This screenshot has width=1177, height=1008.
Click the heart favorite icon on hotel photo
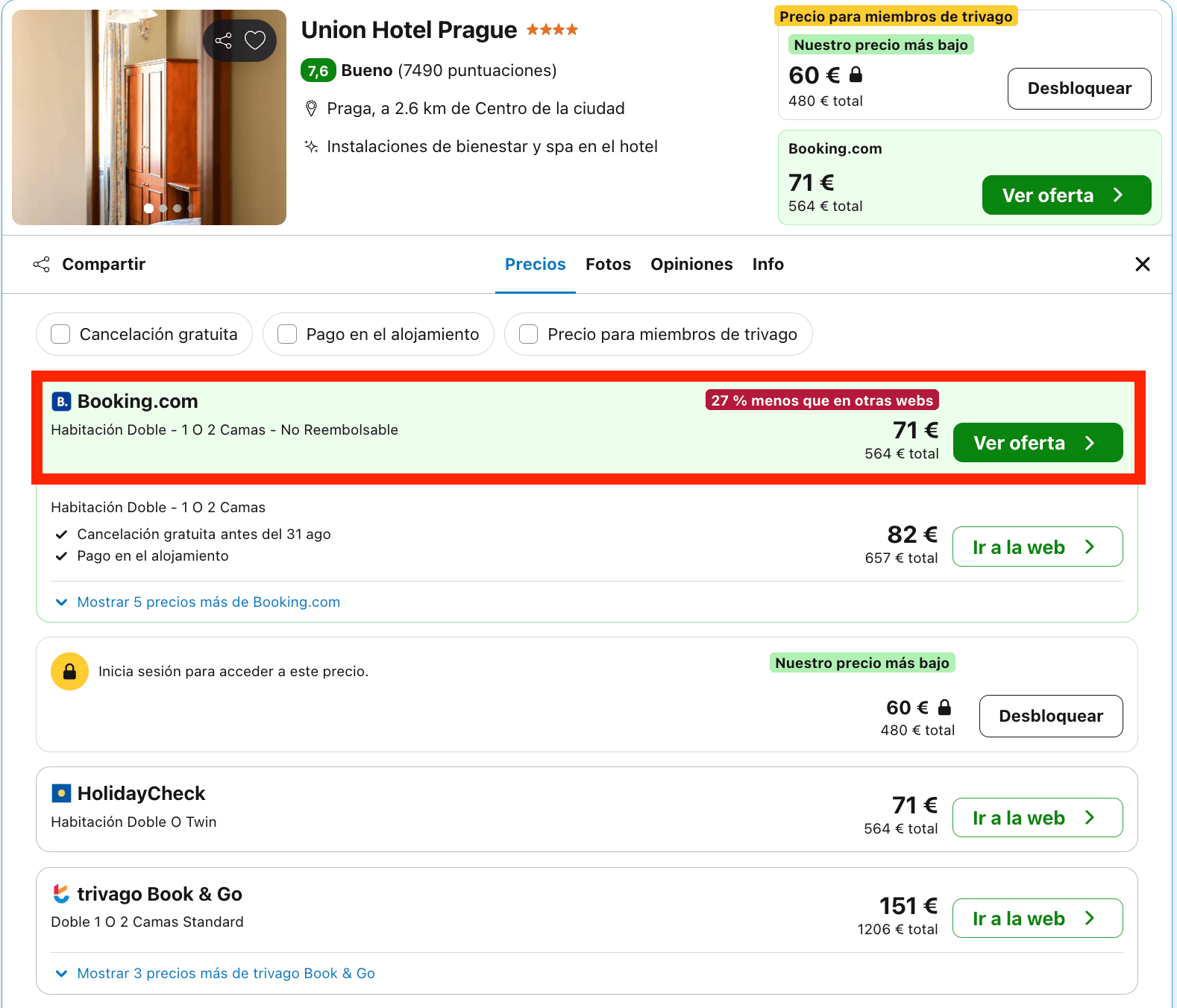[x=255, y=40]
